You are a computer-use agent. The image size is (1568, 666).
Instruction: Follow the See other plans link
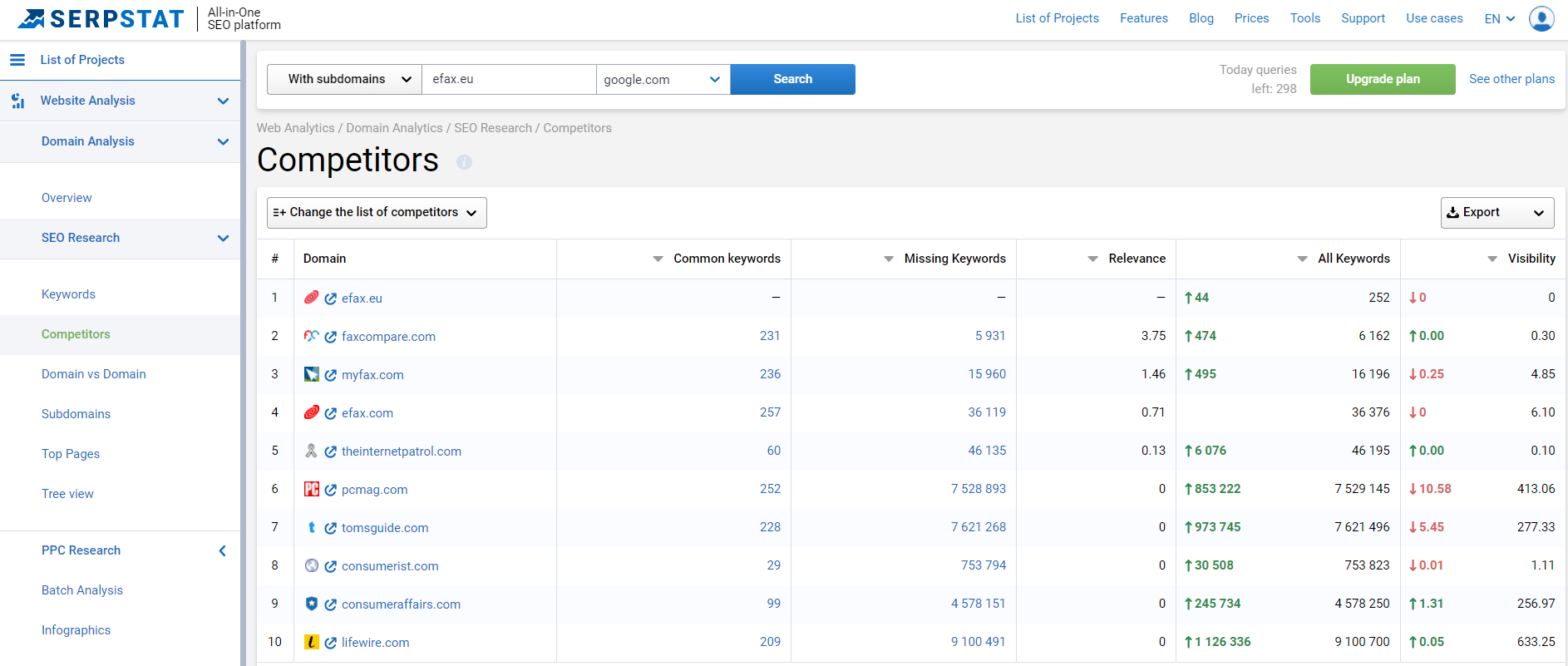[x=1511, y=79]
